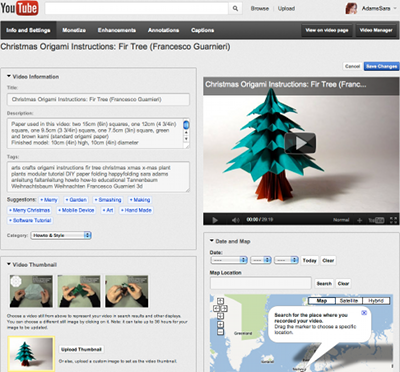Open the second date dropdown
This screenshot has height=372, width=400.
click(261, 260)
